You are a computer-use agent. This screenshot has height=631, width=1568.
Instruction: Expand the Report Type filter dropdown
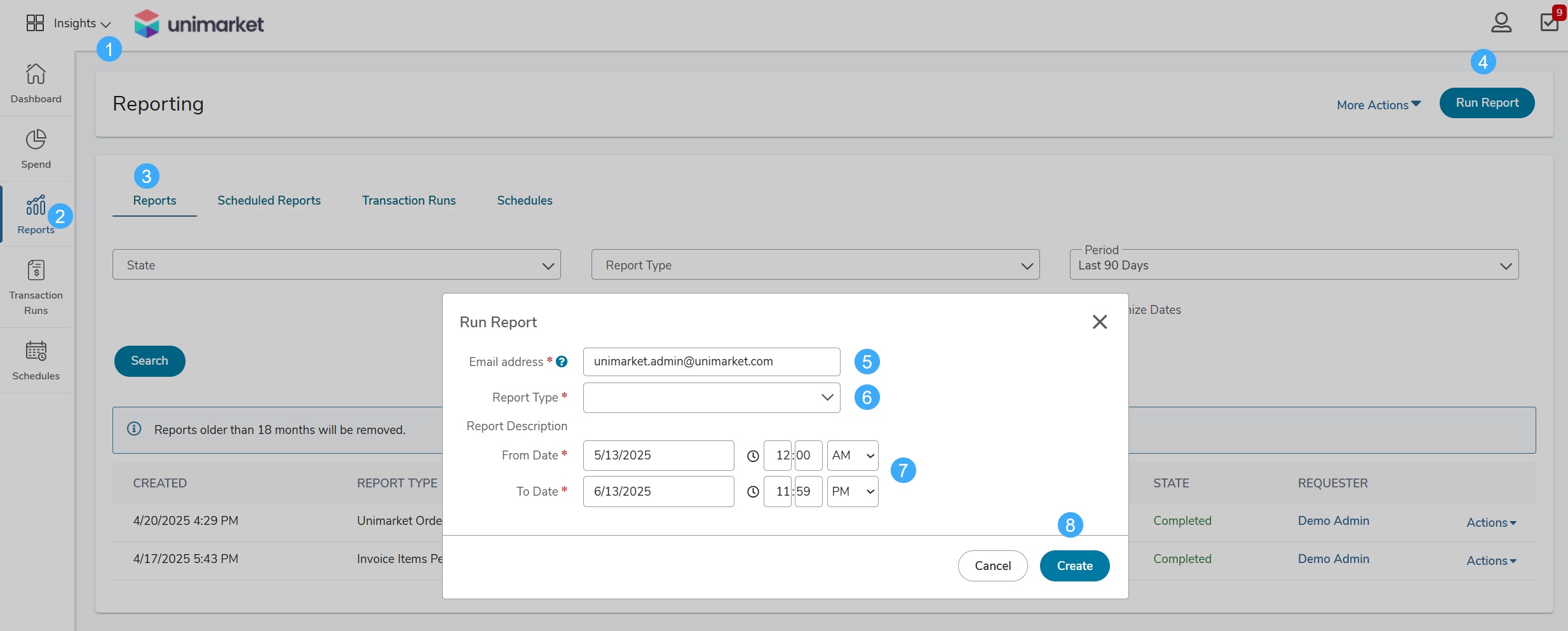tap(815, 265)
